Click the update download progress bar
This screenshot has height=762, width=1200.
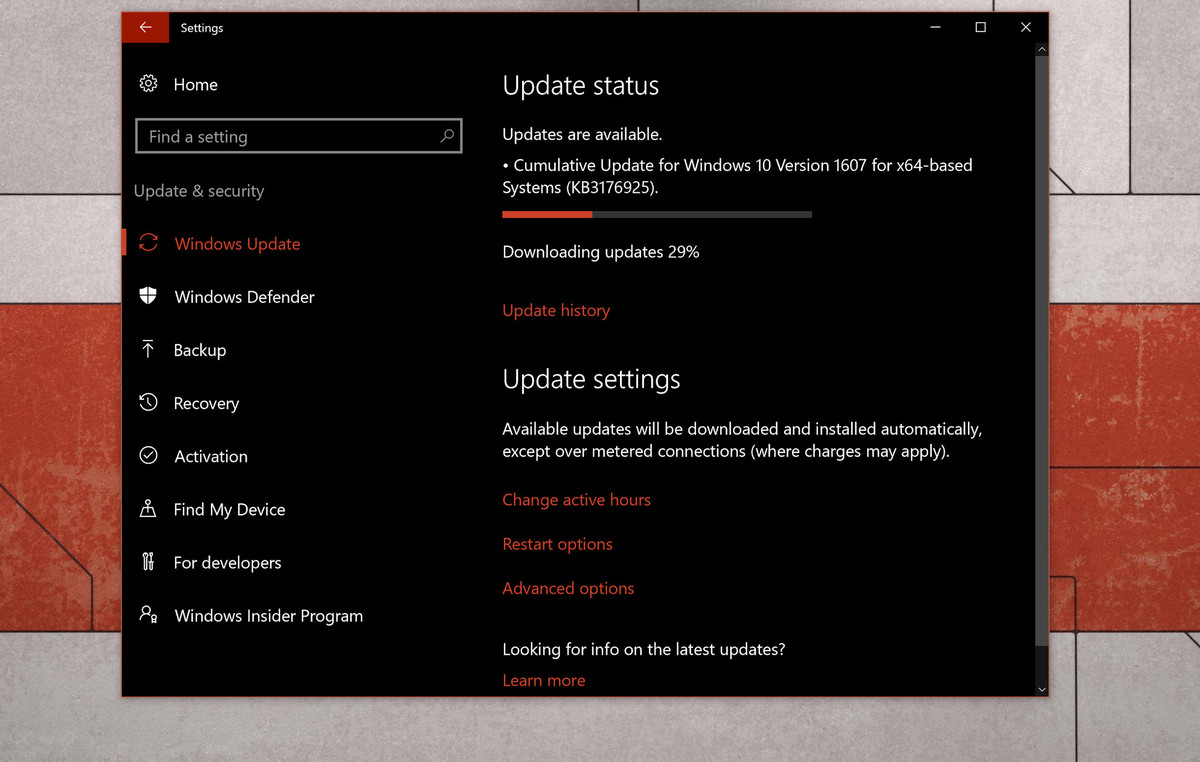[x=657, y=214]
